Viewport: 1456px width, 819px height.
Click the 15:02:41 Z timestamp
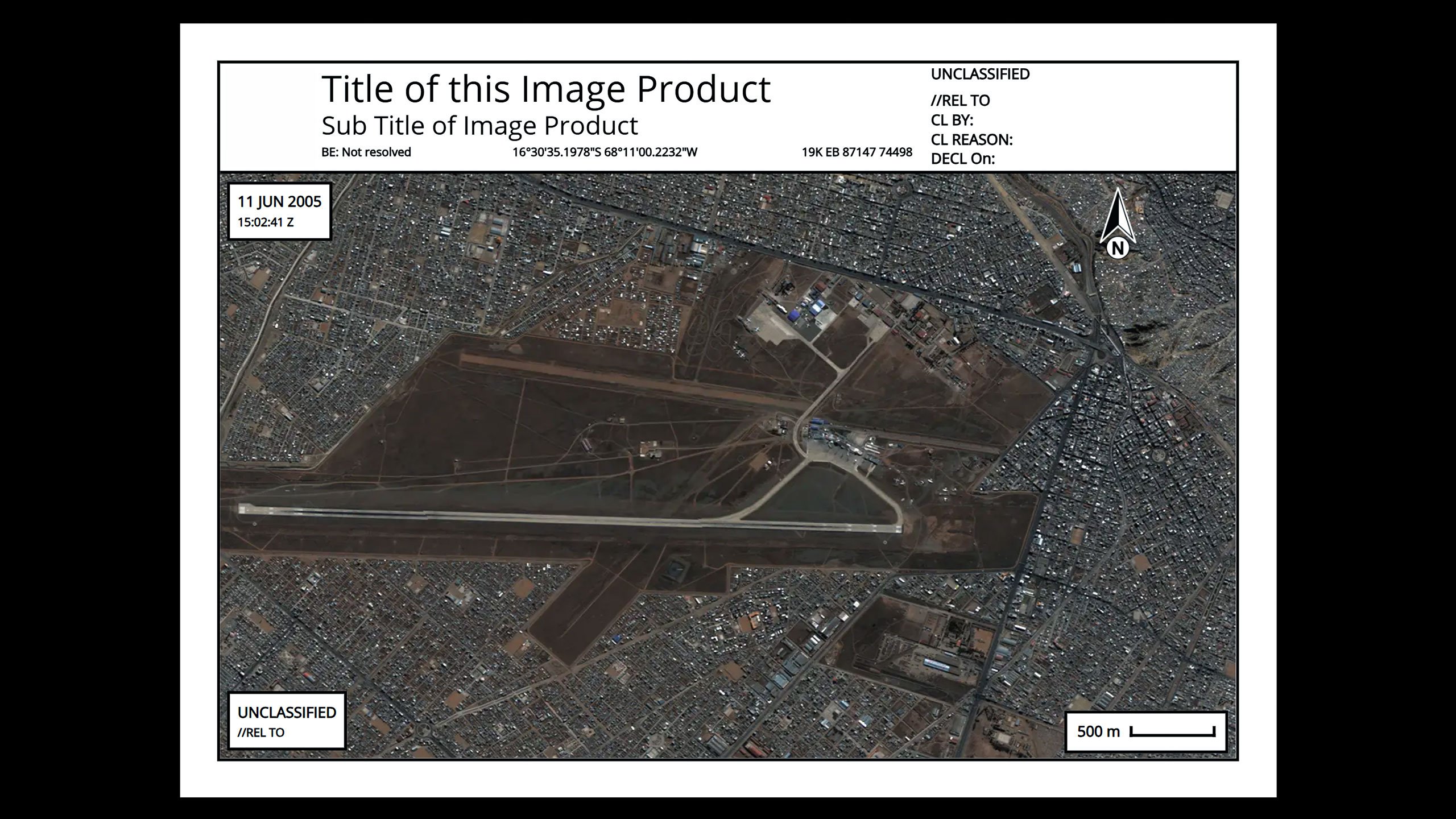point(266,222)
